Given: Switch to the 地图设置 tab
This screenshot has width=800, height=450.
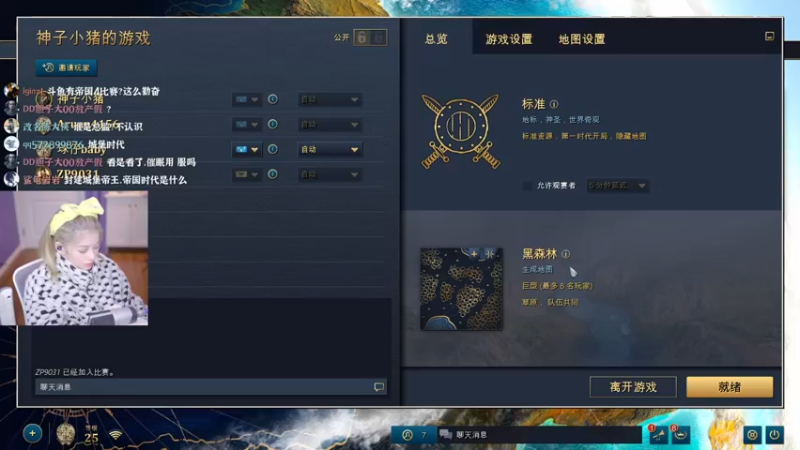Looking at the screenshot, I should [582, 39].
